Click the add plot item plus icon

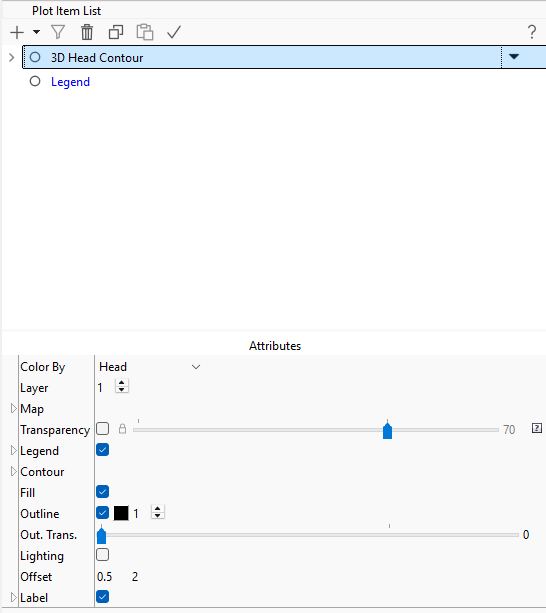click(17, 32)
